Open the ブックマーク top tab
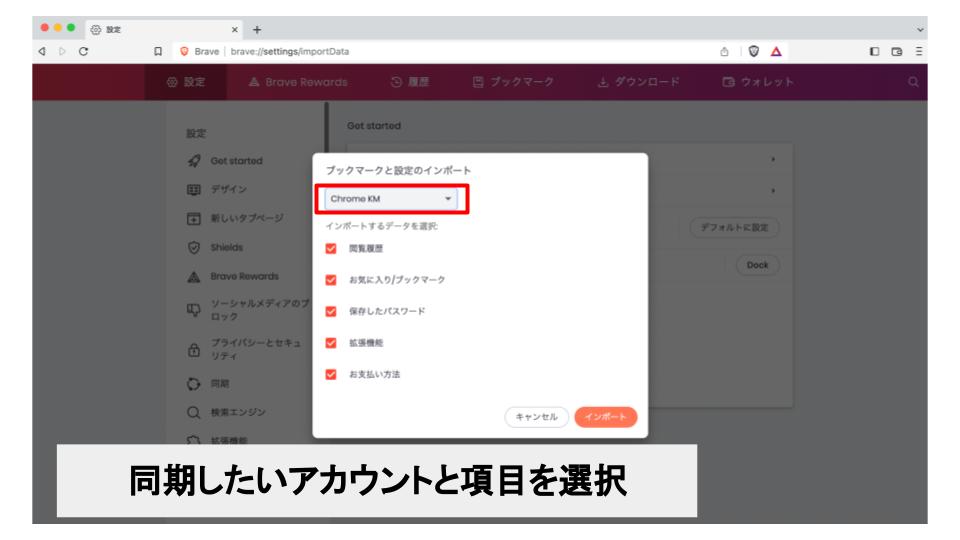This screenshot has height=540, width=960. coord(513,82)
